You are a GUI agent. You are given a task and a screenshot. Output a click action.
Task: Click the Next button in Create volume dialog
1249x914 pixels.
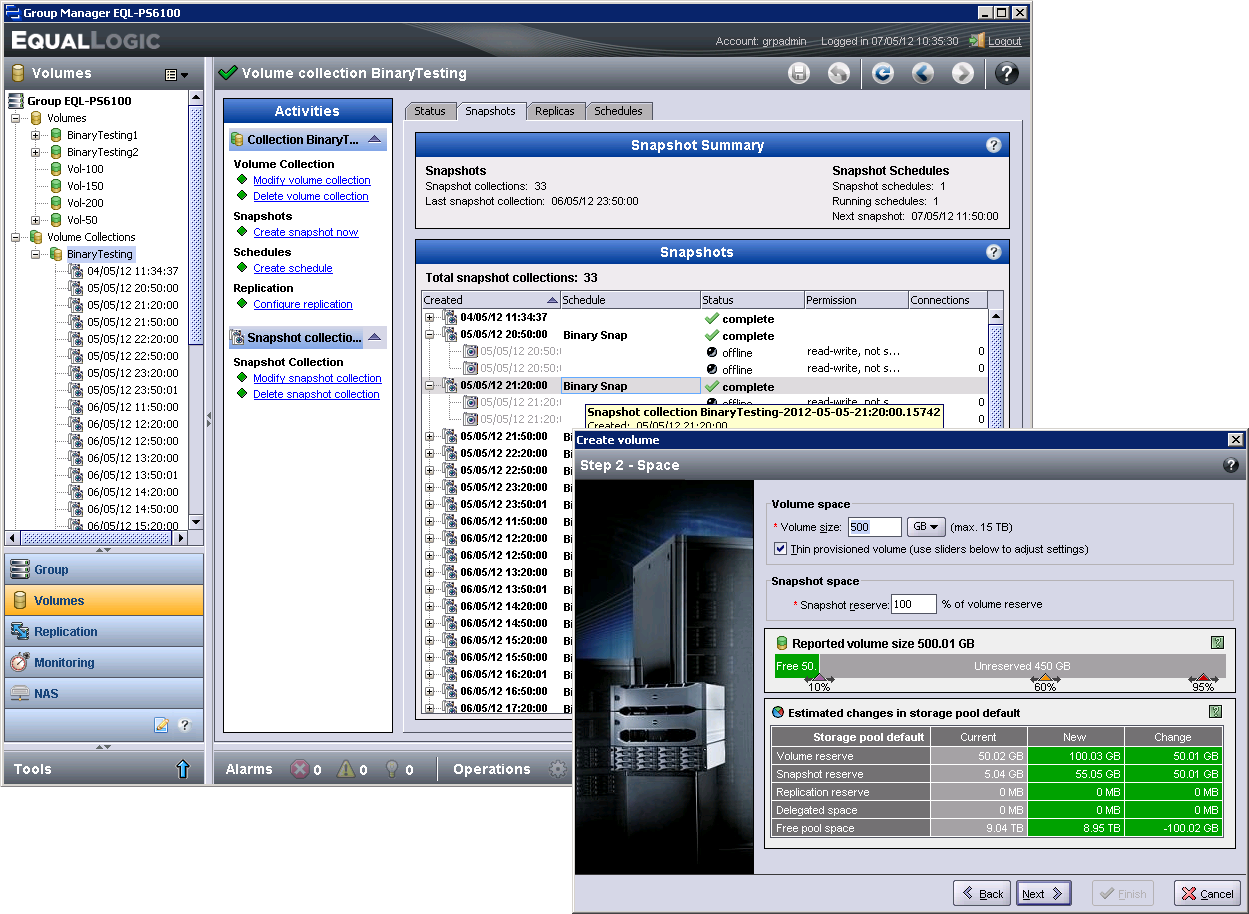click(x=1044, y=894)
